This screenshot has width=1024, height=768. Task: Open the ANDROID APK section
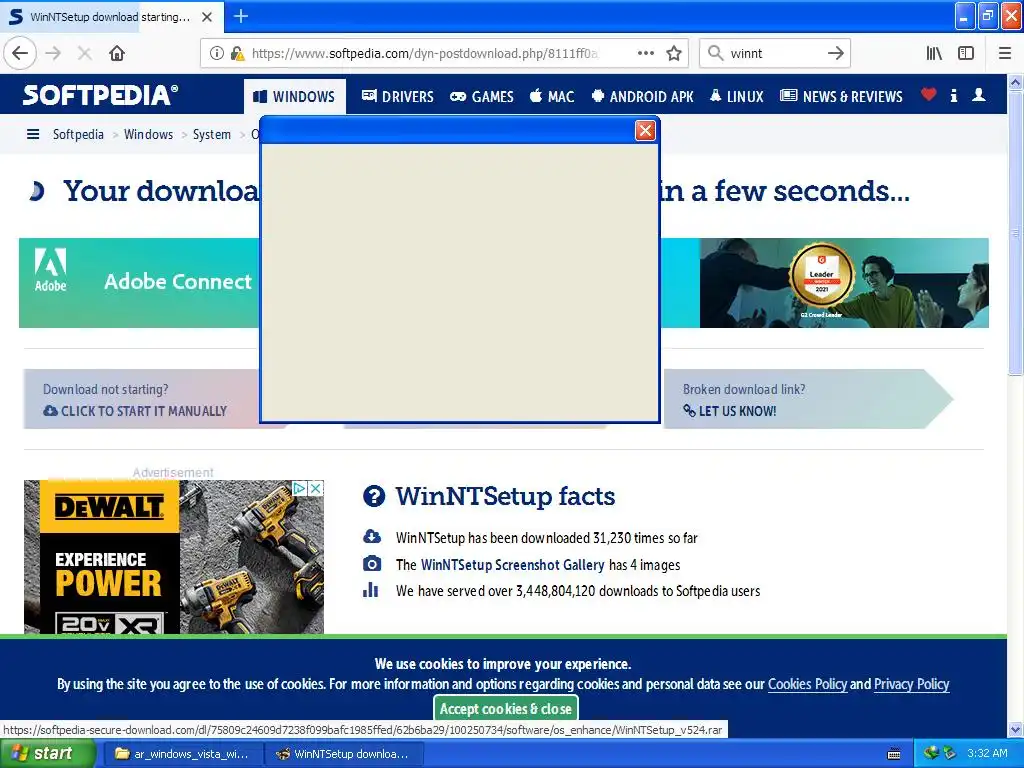coord(643,97)
